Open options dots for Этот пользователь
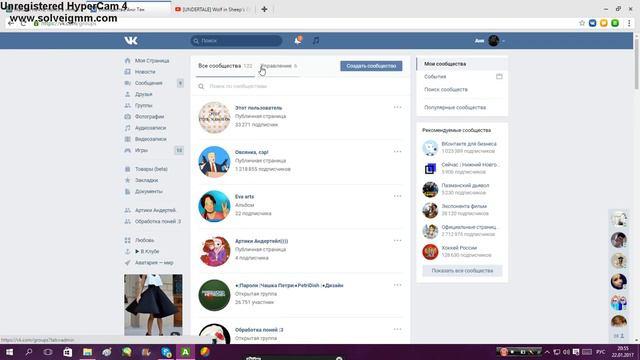Image resolution: width=640 pixels, height=360 pixels. (x=398, y=107)
